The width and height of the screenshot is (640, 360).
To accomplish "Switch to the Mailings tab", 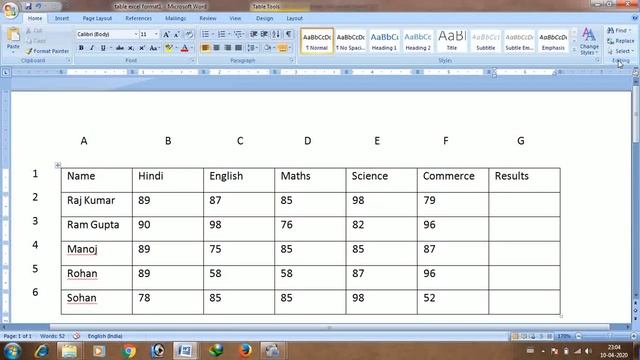I will 176,18.
